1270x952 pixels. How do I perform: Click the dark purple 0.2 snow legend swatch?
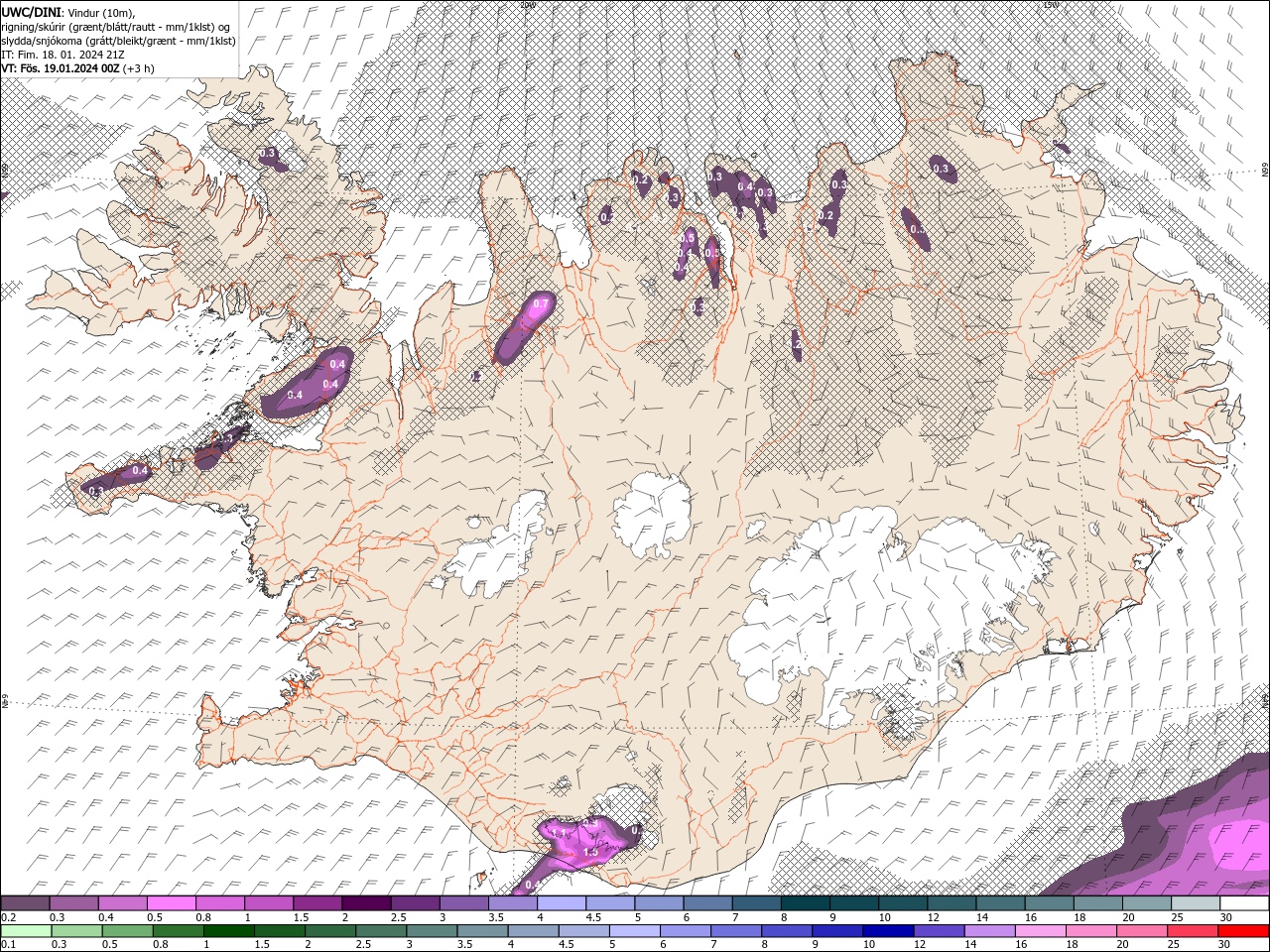pyautogui.click(x=26, y=903)
